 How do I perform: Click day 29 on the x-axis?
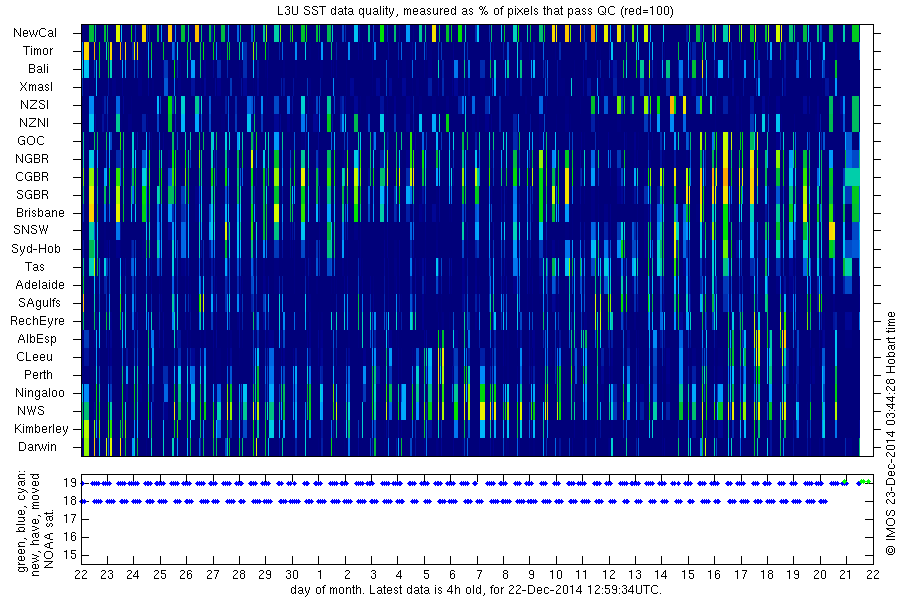pos(265,574)
